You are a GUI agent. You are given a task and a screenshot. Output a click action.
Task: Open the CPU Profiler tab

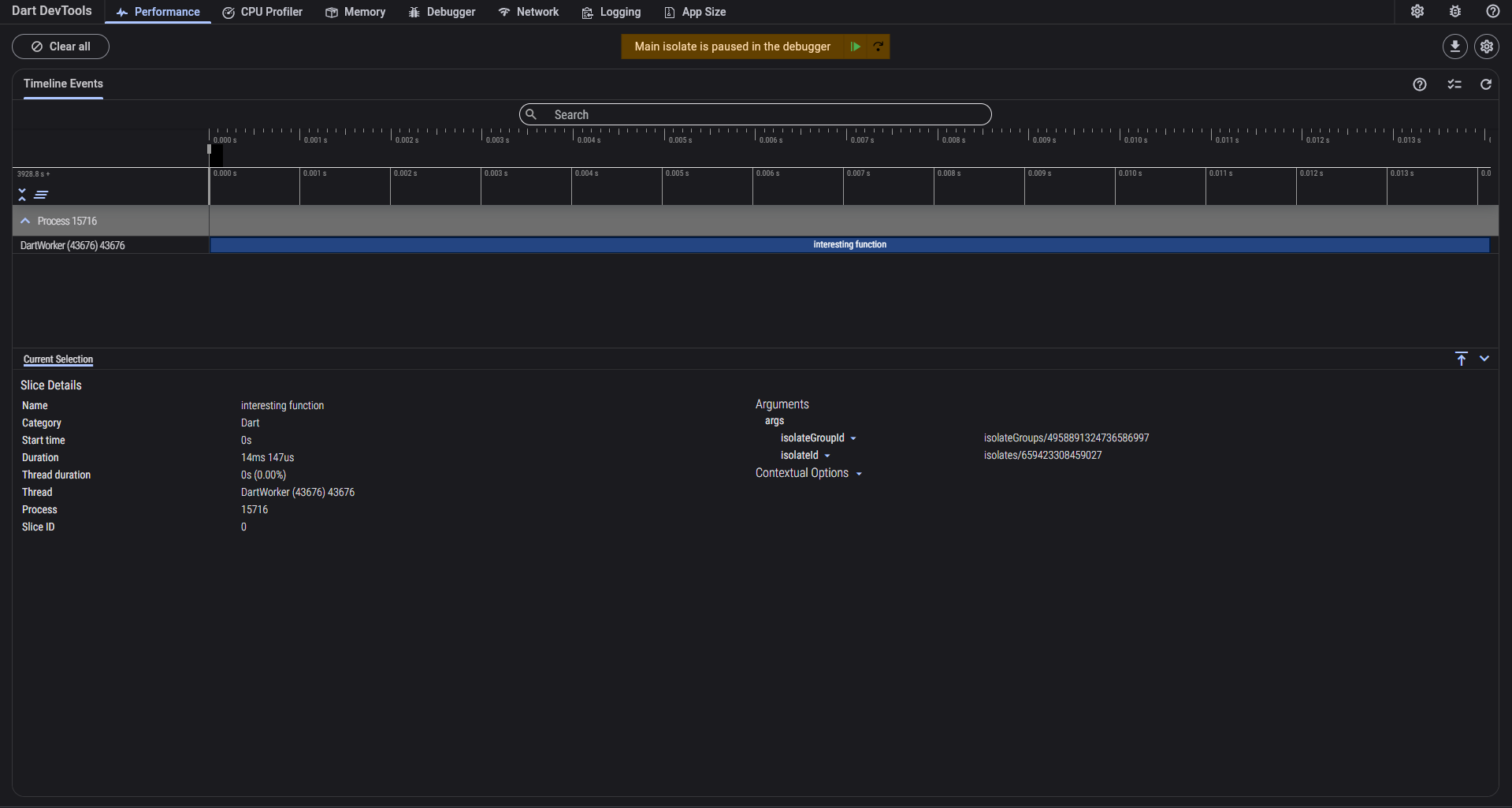coord(262,12)
